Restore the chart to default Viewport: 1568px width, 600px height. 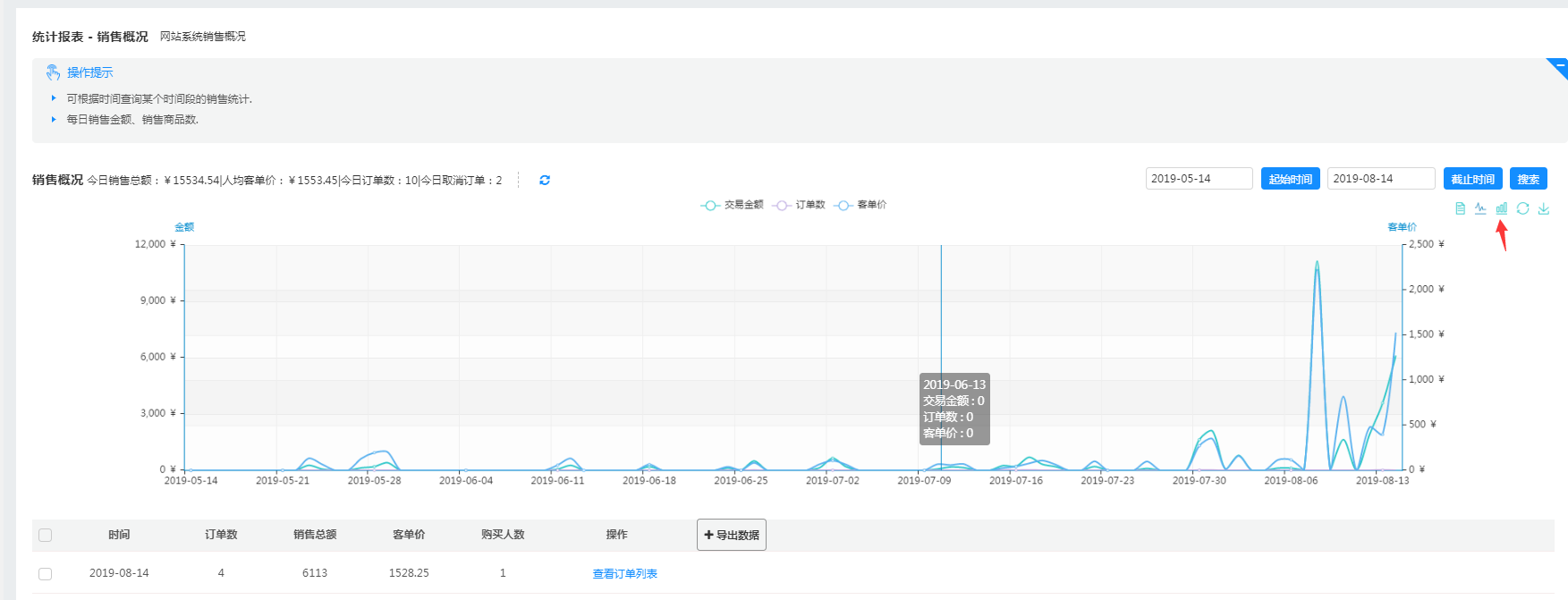point(1522,208)
